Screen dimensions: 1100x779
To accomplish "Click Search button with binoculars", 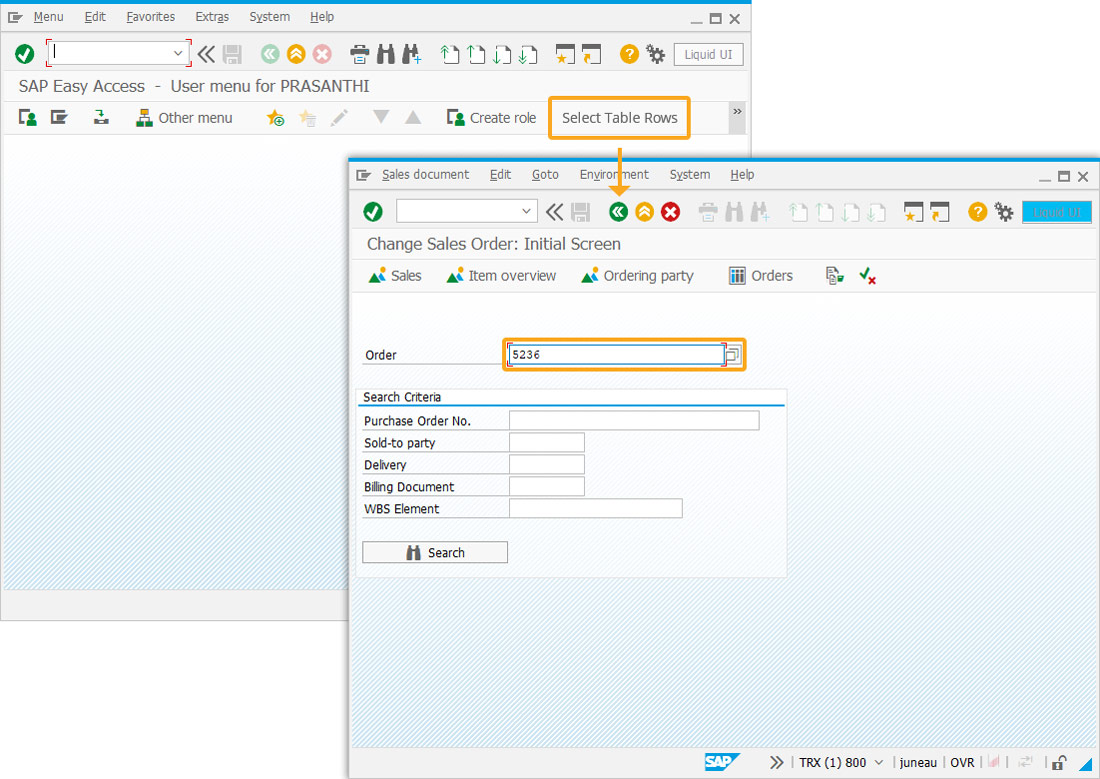I will click(435, 552).
